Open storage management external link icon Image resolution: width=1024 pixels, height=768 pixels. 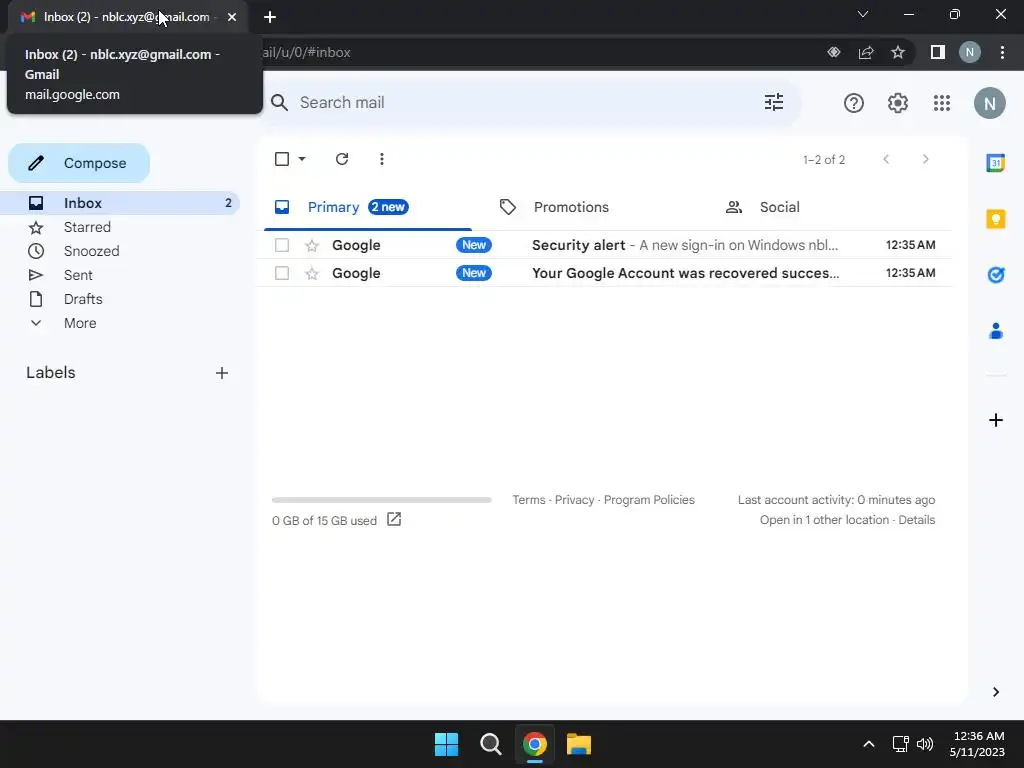click(x=394, y=520)
